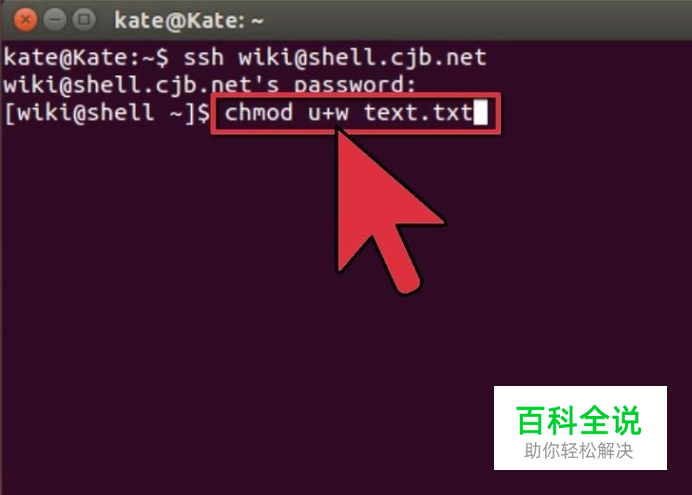Click the word ssh in the first line

203,58
